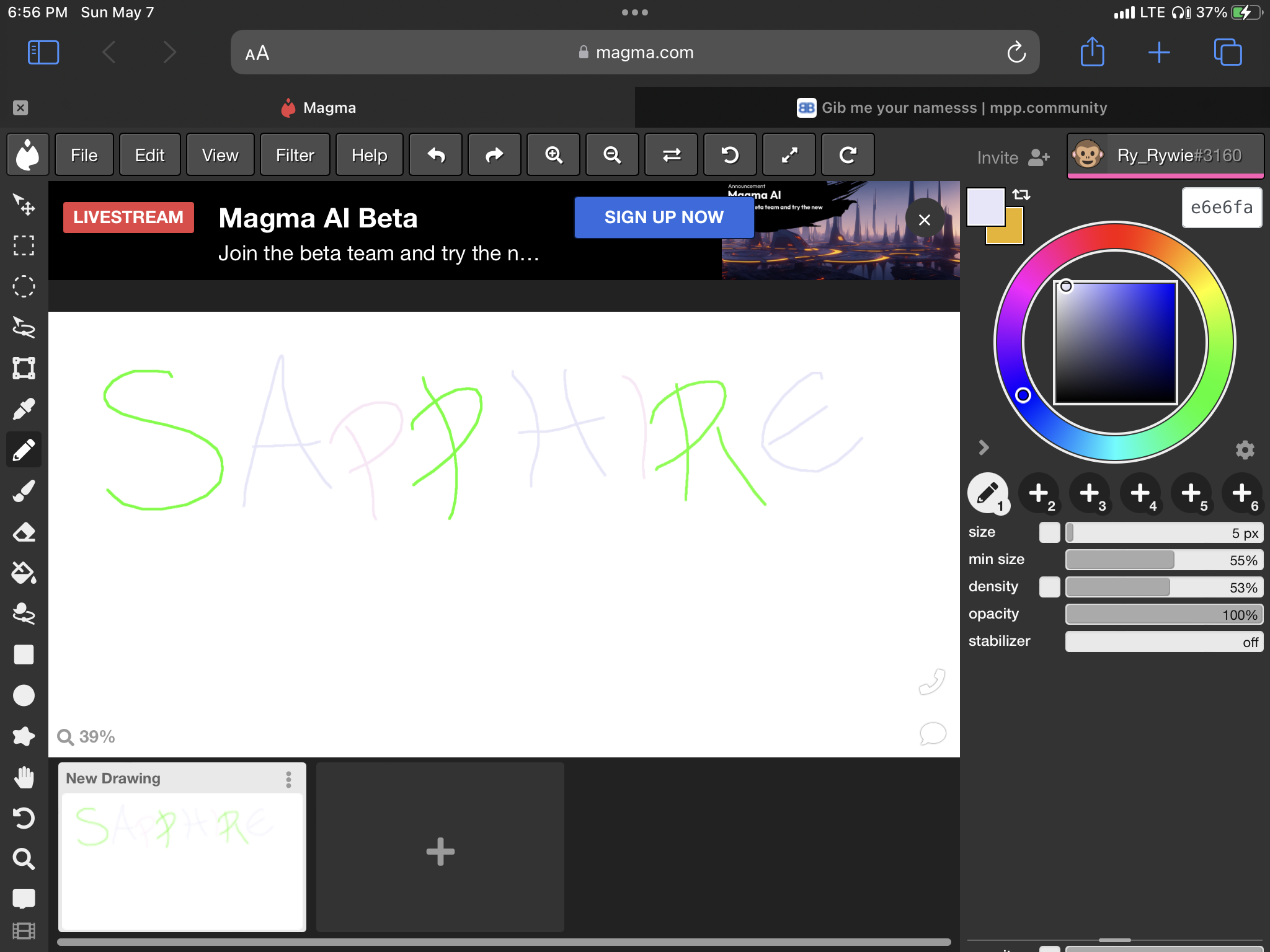Select the lasso selection tool

pos(24,327)
